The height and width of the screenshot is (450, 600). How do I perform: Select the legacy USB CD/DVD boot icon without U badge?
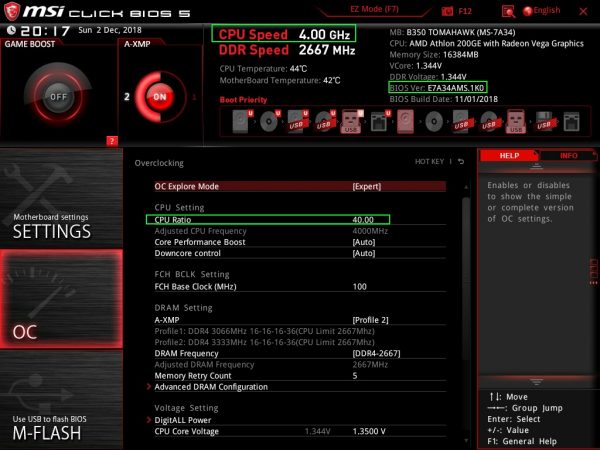coord(489,121)
